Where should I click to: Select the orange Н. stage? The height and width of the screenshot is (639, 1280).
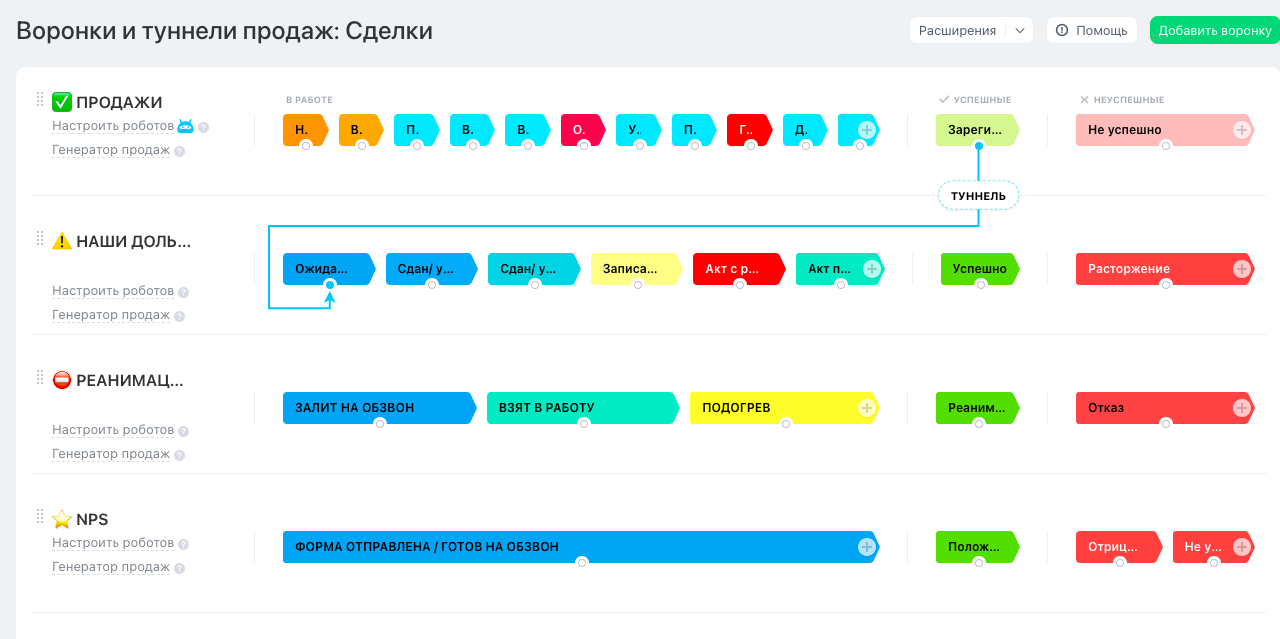point(304,130)
